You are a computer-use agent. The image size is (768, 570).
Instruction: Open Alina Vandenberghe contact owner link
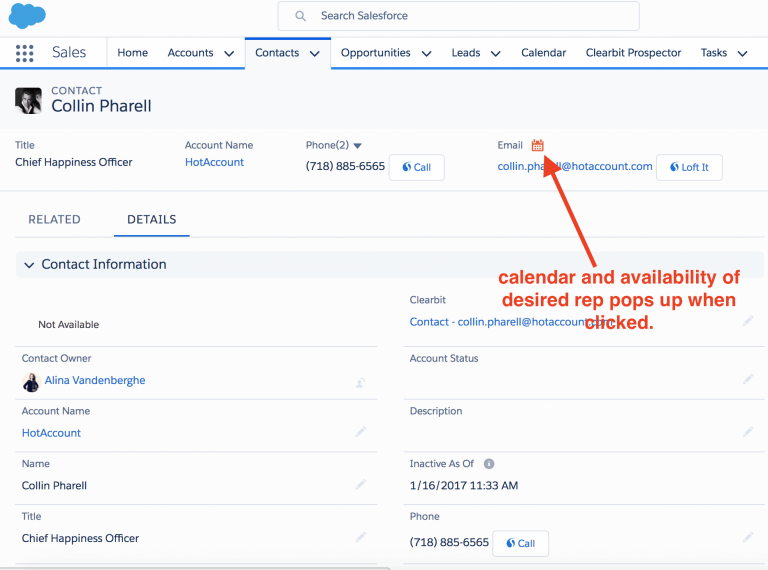click(x=95, y=380)
